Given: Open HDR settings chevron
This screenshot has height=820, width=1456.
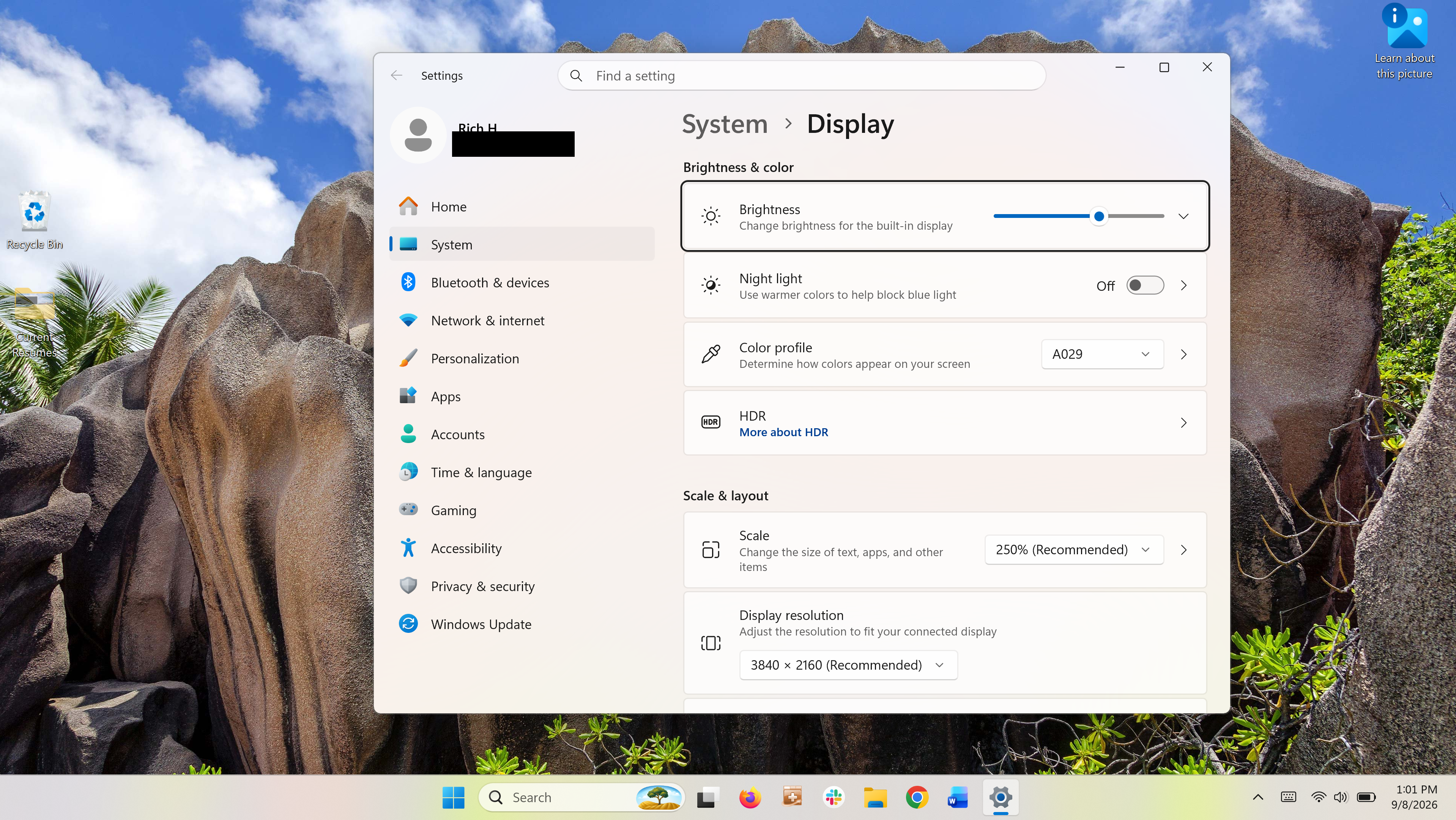Looking at the screenshot, I should tap(1183, 423).
